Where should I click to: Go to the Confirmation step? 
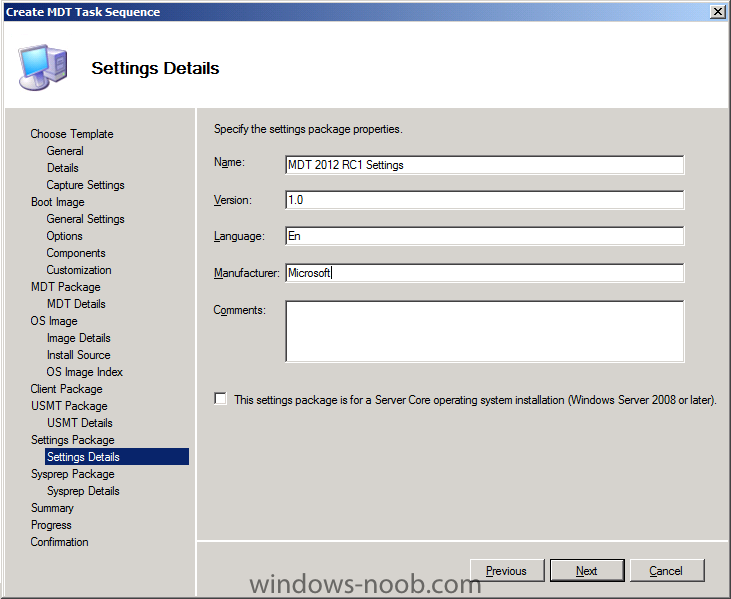tap(59, 542)
